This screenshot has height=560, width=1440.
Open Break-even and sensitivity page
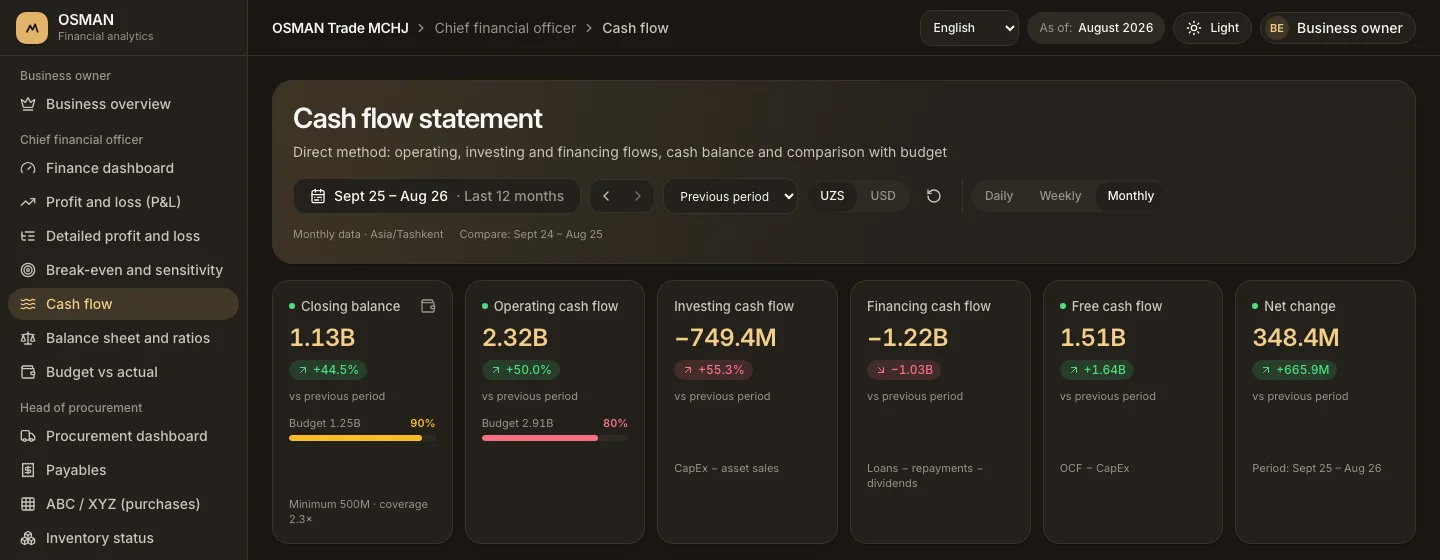pyautogui.click(x=123, y=270)
